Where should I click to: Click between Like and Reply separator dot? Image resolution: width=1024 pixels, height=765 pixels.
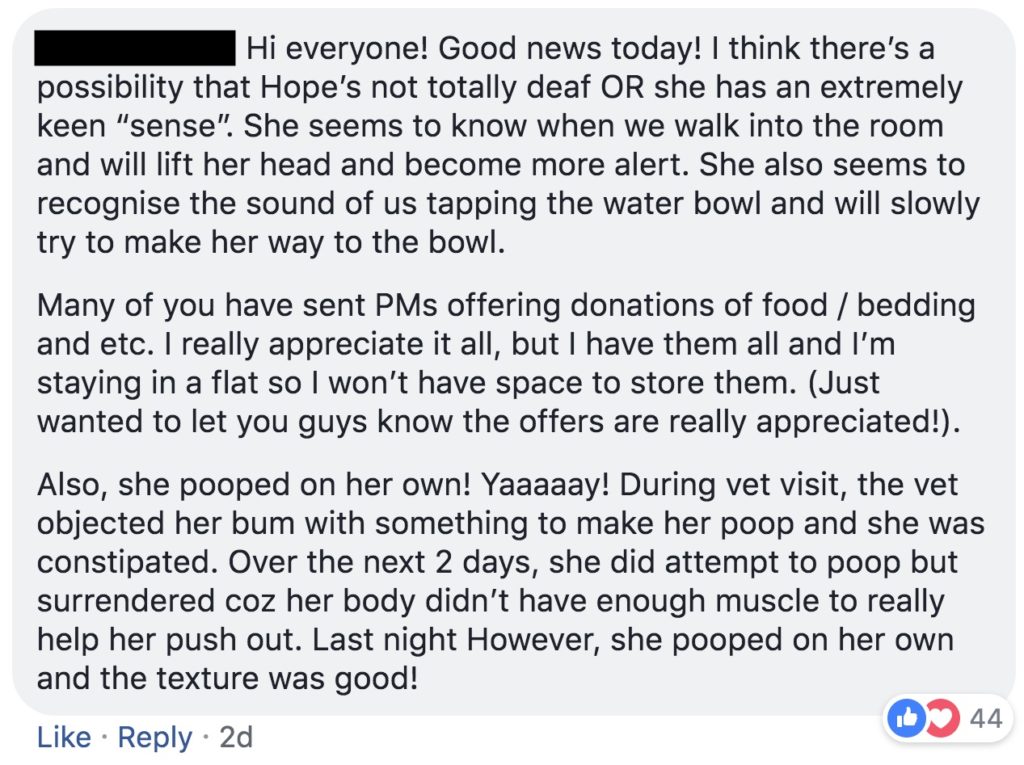click(x=105, y=737)
